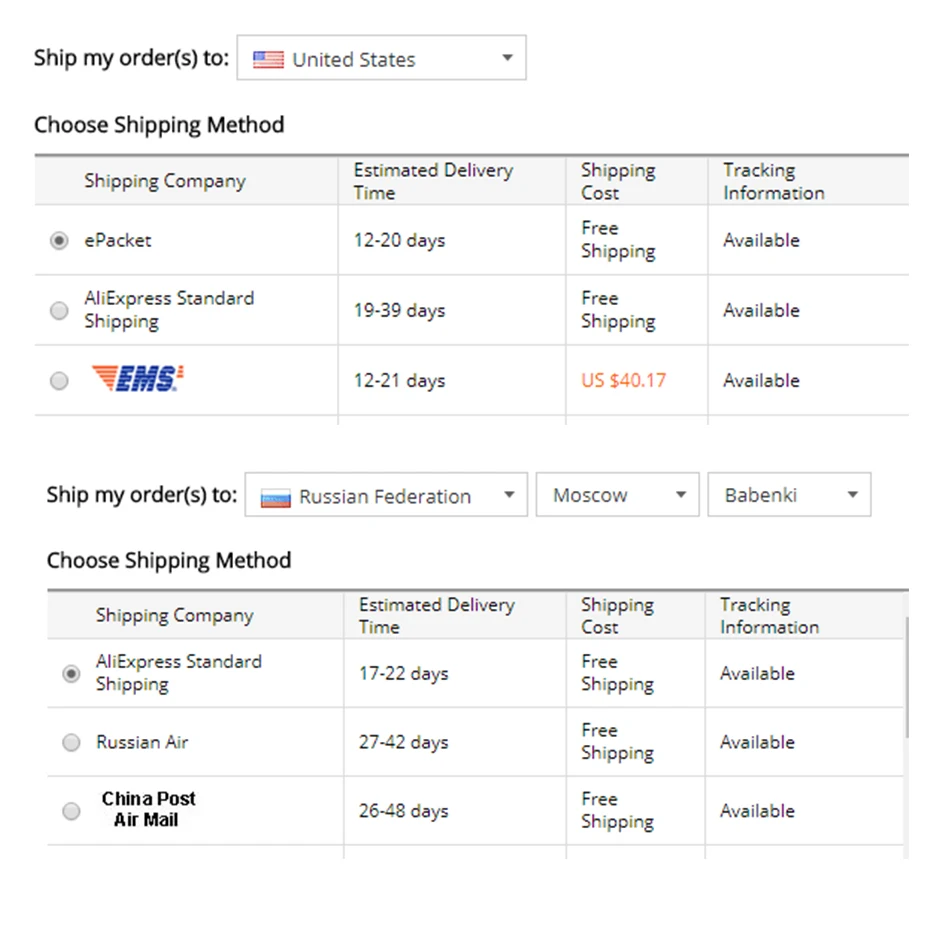Select AliExpress Standard Shipping for United States
The image size is (930, 930).
coord(60,311)
